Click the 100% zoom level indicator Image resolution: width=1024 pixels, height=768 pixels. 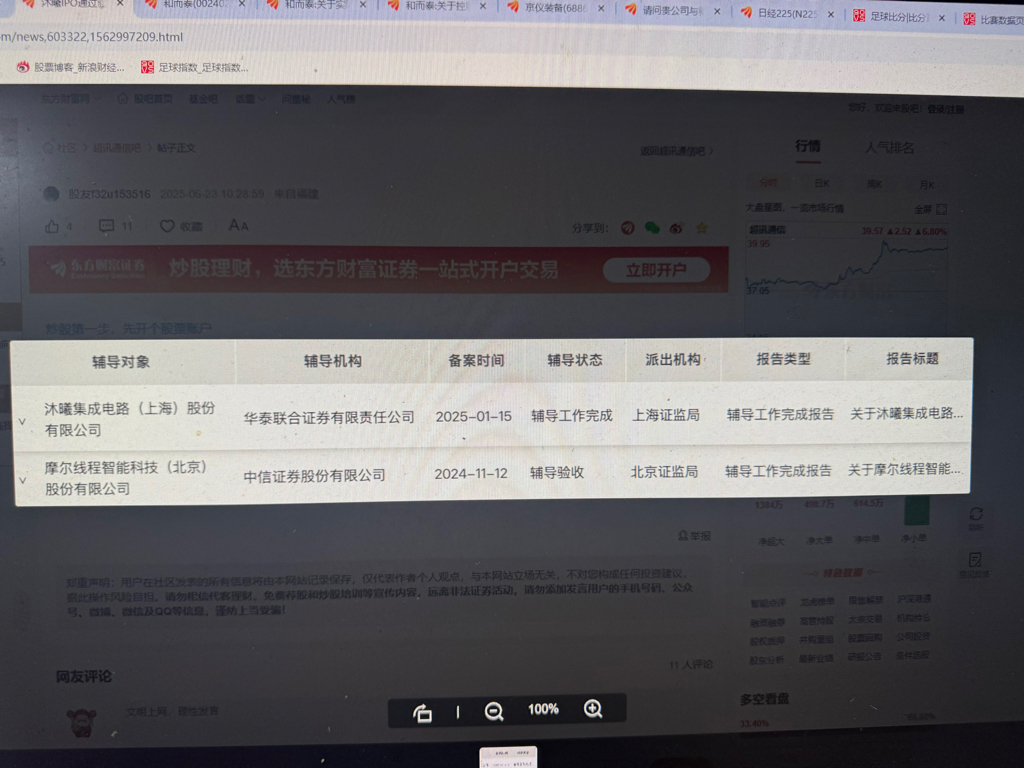[543, 709]
